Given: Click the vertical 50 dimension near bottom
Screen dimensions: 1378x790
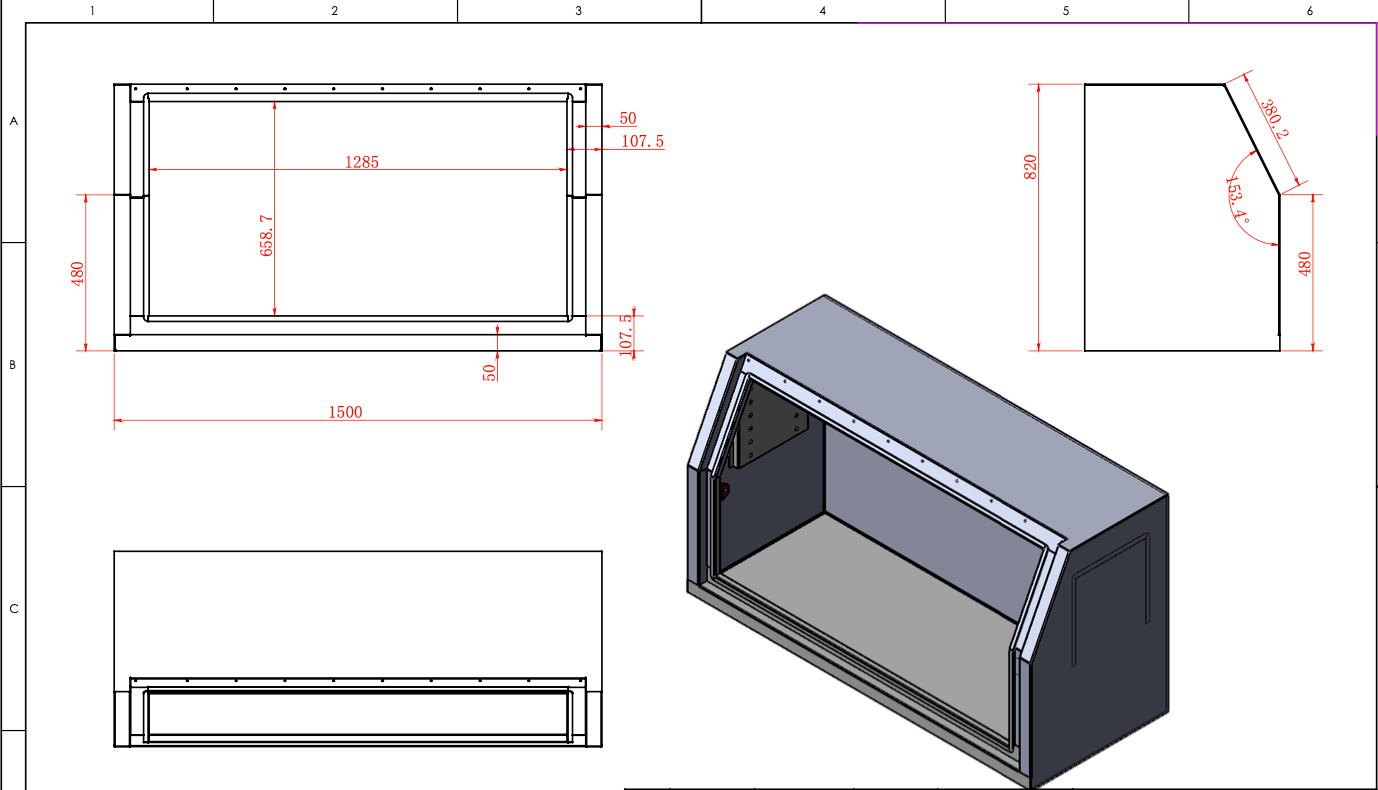Looking at the screenshot, I should [490, 371].
